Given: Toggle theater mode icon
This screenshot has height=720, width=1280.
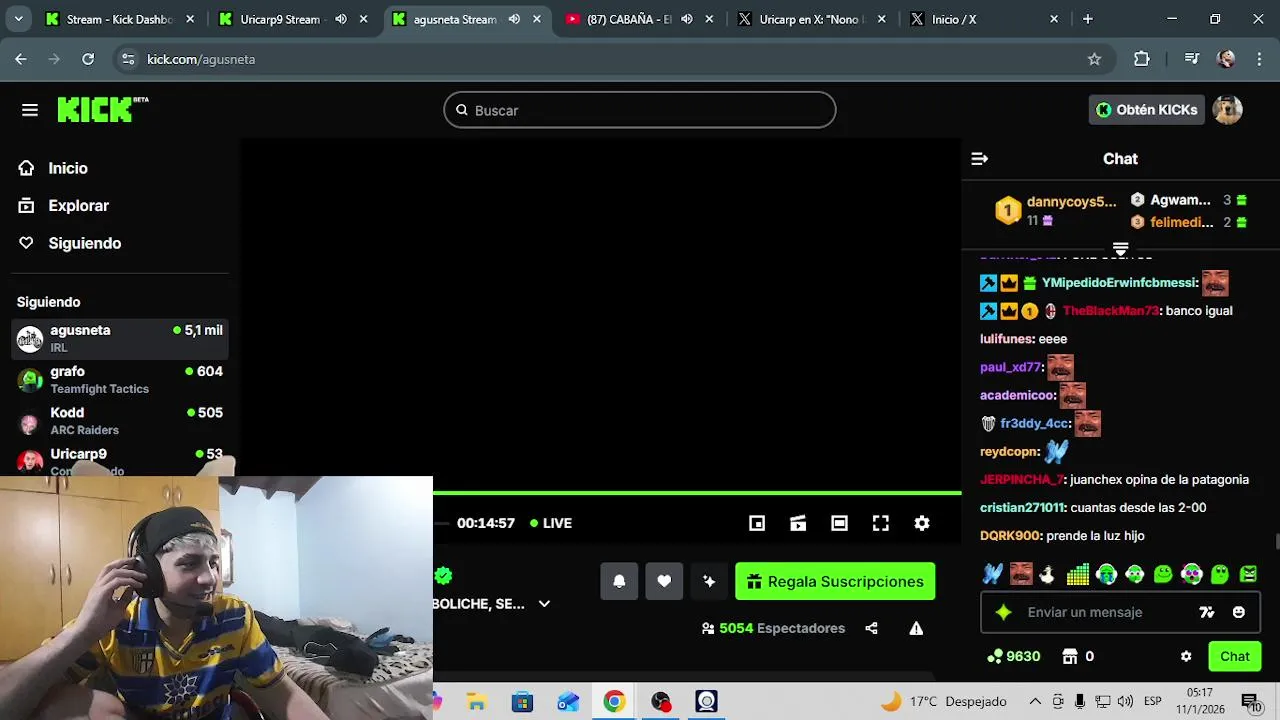Looking at the screenshot, I should (x=839, y=523).
